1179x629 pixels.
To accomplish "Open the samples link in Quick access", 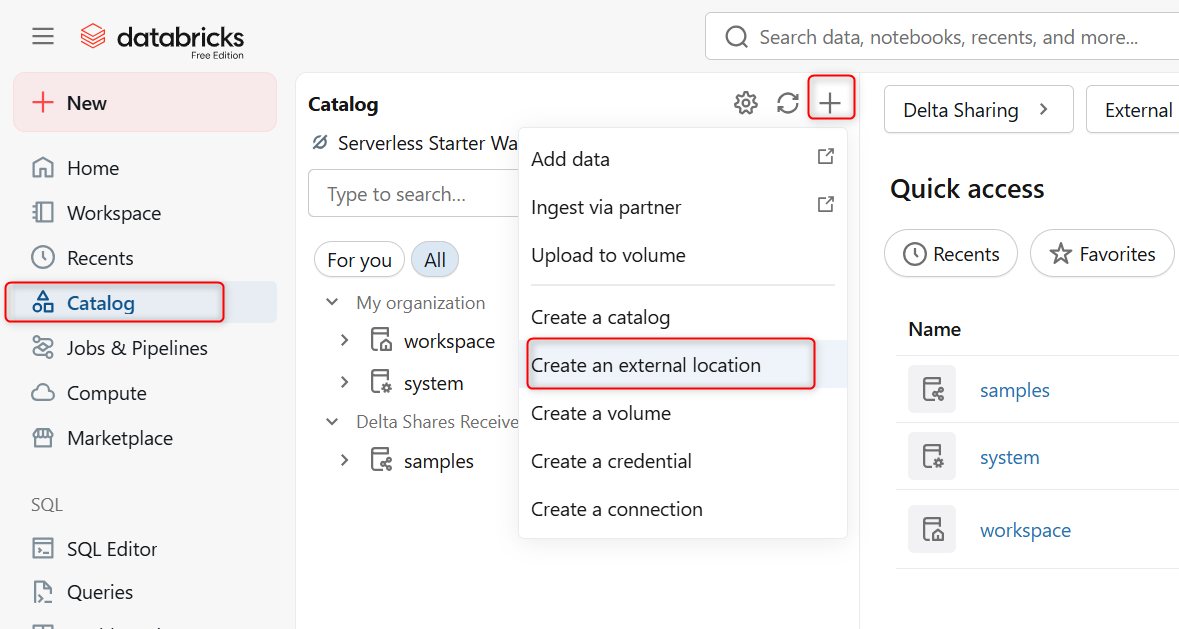I will click(1014, 390).
